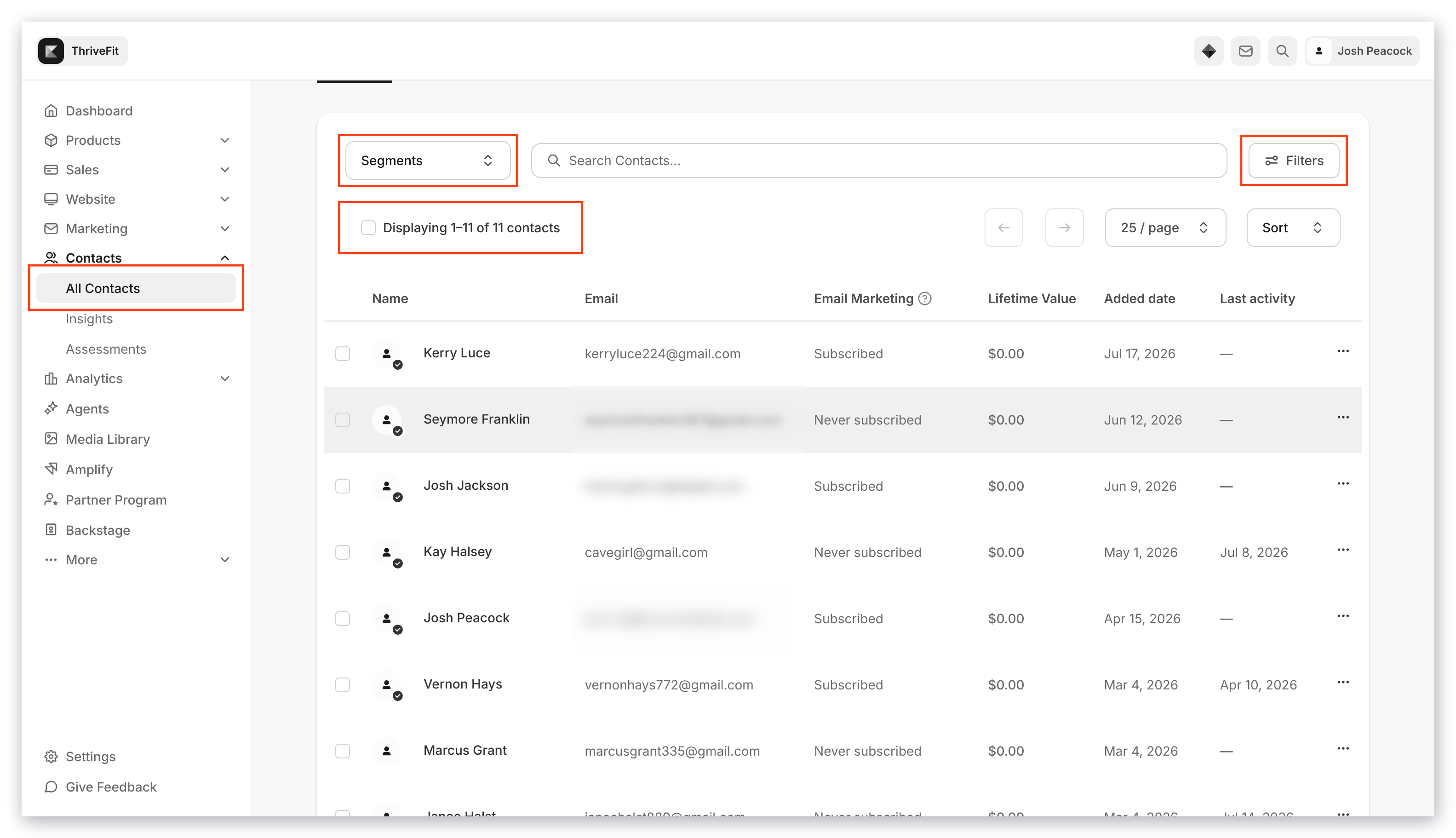This screenshot has width=1456, height=838.
Task: Check the Kerry Luce row checkbox
Action: point(343,353)
